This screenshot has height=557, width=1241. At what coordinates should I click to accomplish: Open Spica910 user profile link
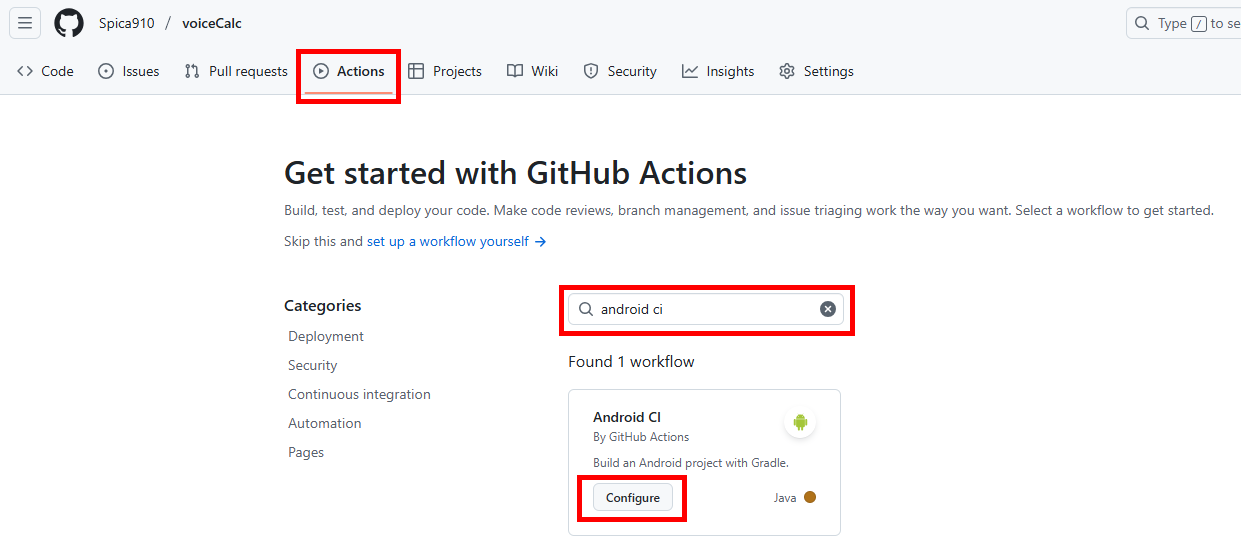[x=126, y=23]
